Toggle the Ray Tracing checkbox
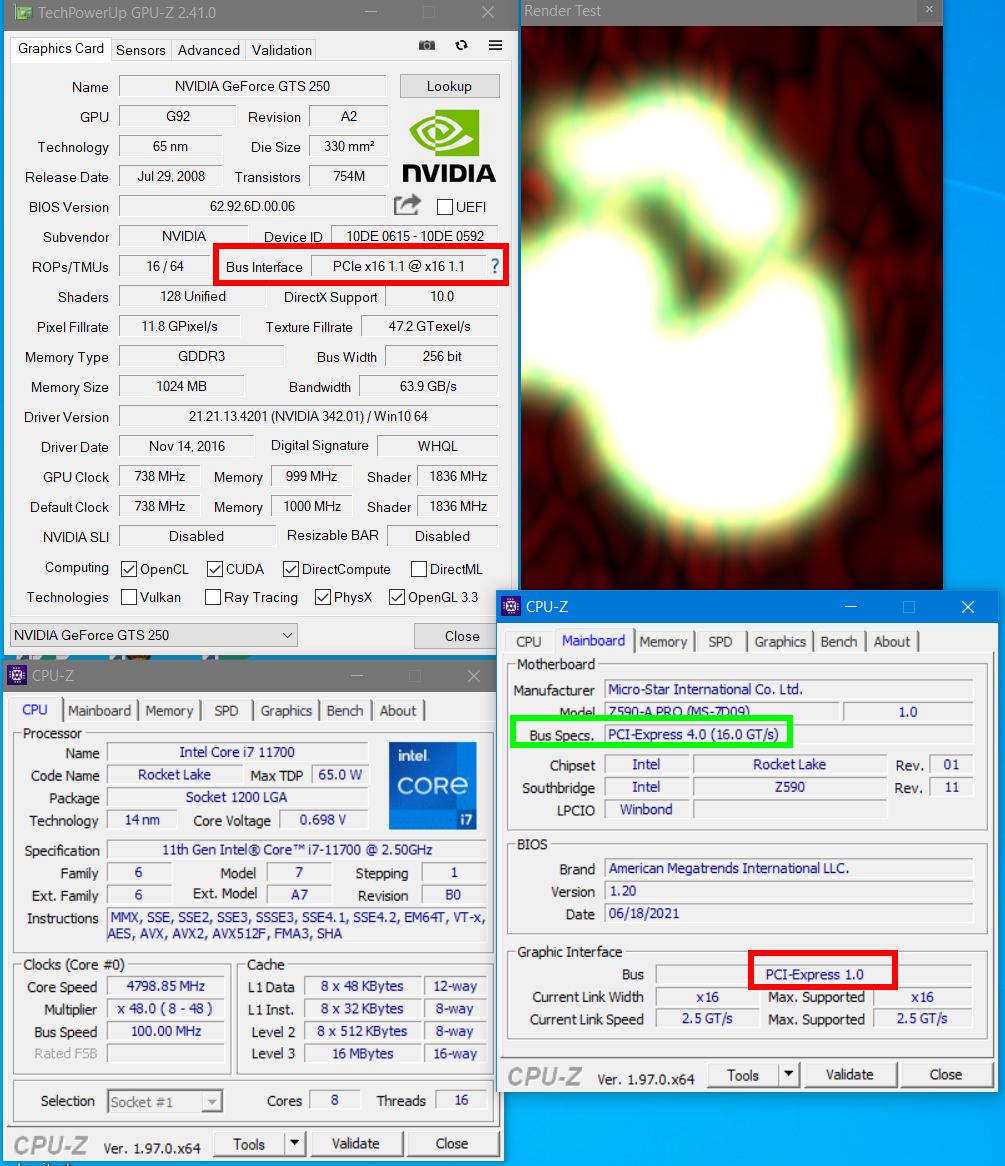 (213, 597)
